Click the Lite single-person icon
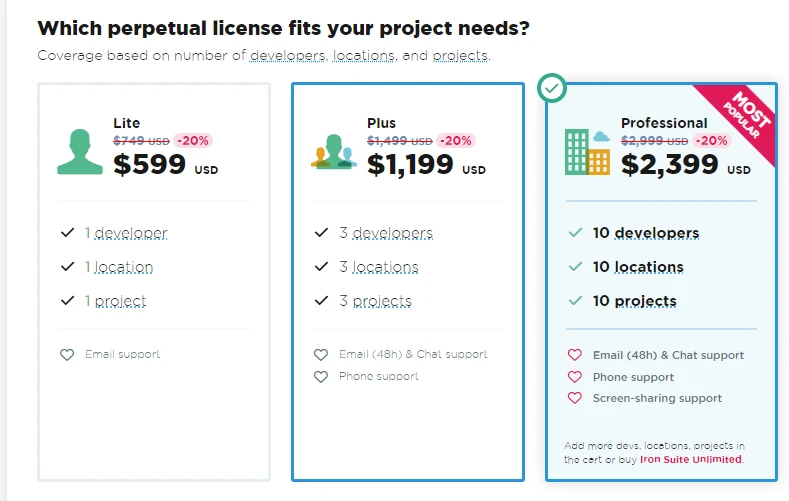789x501 pixels. 80,151
